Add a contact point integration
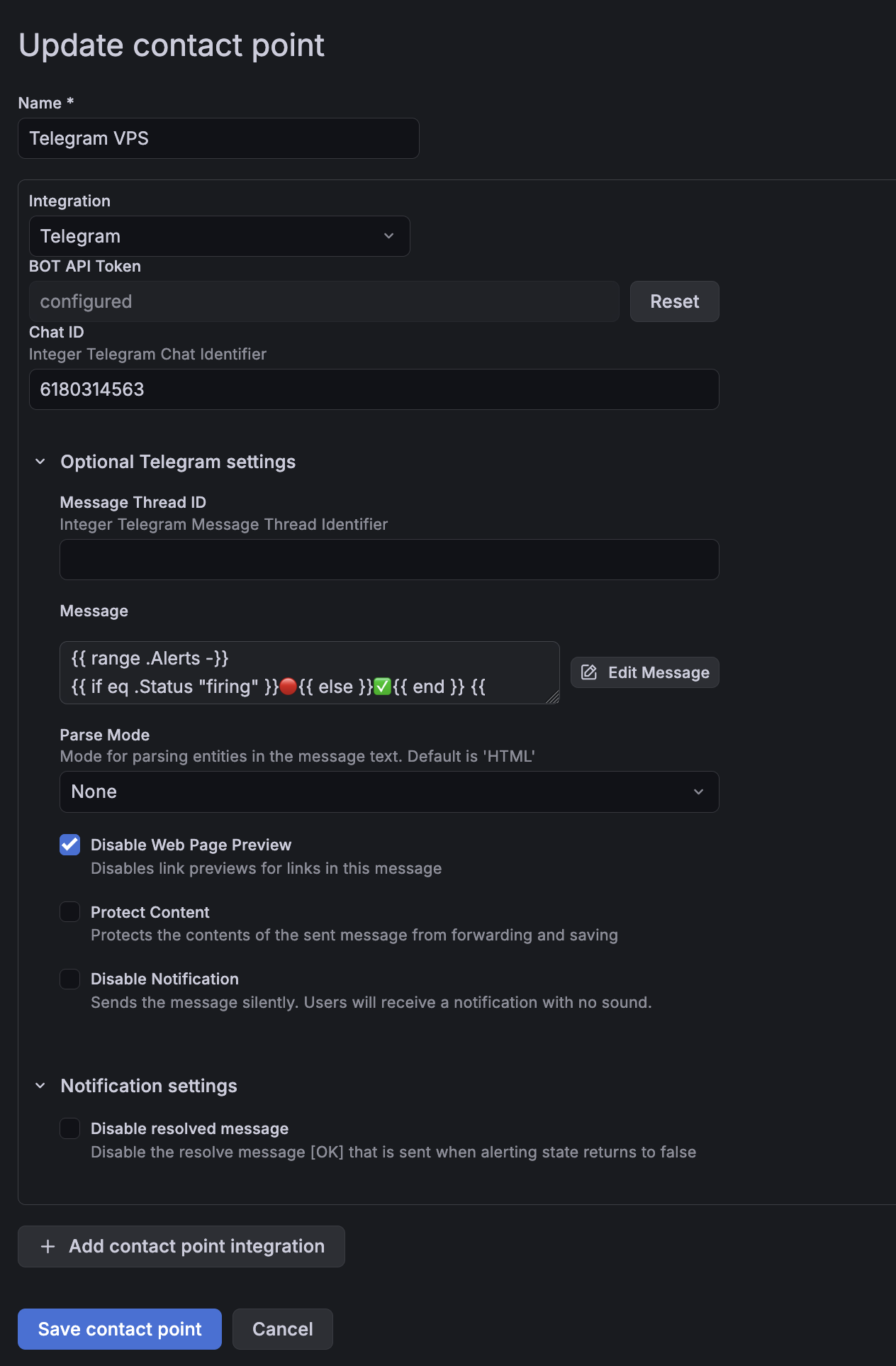The height and width of the screenshot is (1366, 896). click(181, 1246)
